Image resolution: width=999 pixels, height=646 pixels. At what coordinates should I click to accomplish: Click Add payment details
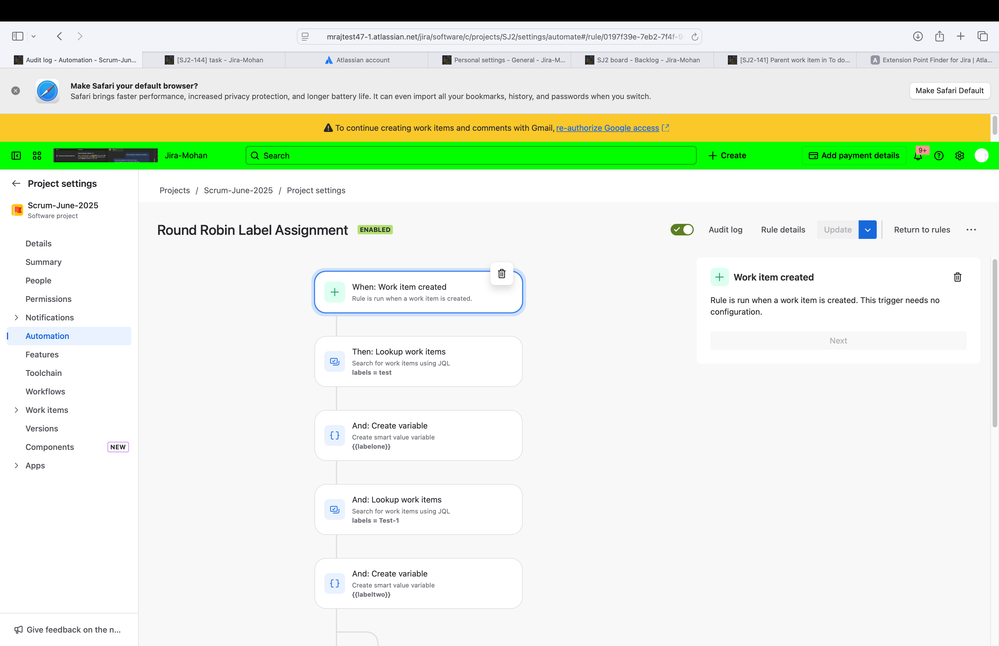tap(854, 155)
